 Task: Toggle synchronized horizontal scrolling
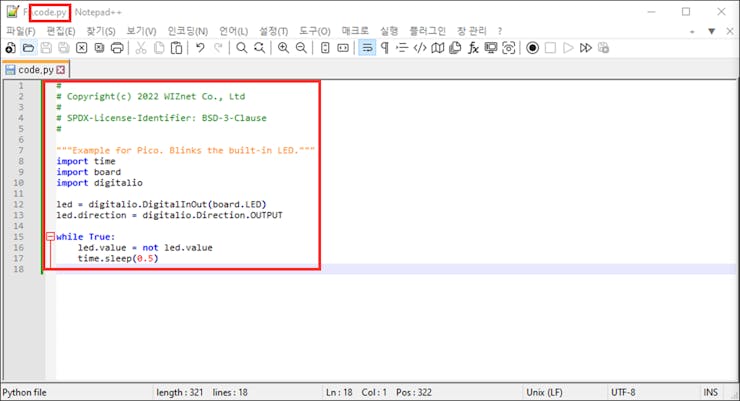click(343, 48)
